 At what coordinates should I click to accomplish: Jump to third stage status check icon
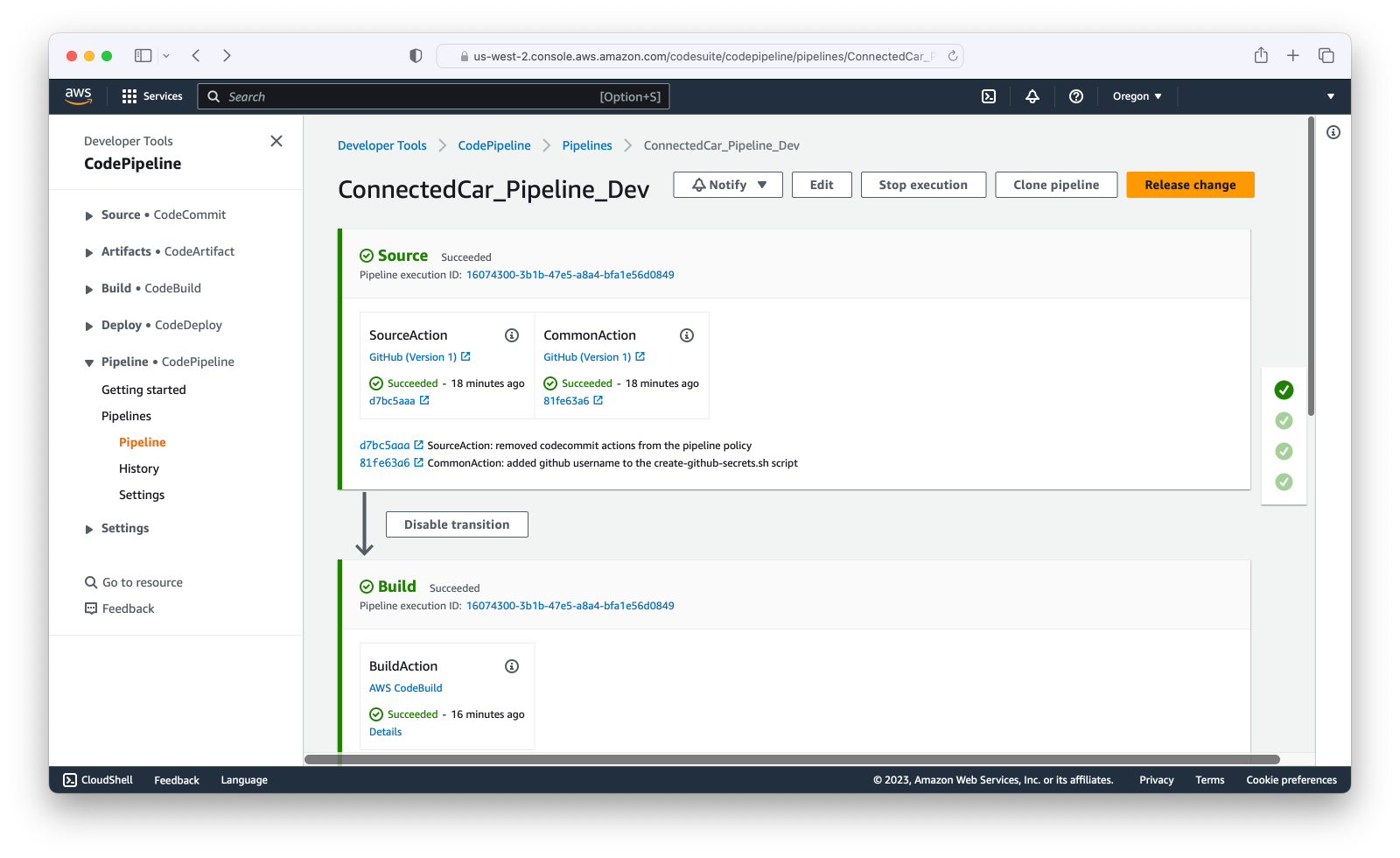pos(1284,451)
